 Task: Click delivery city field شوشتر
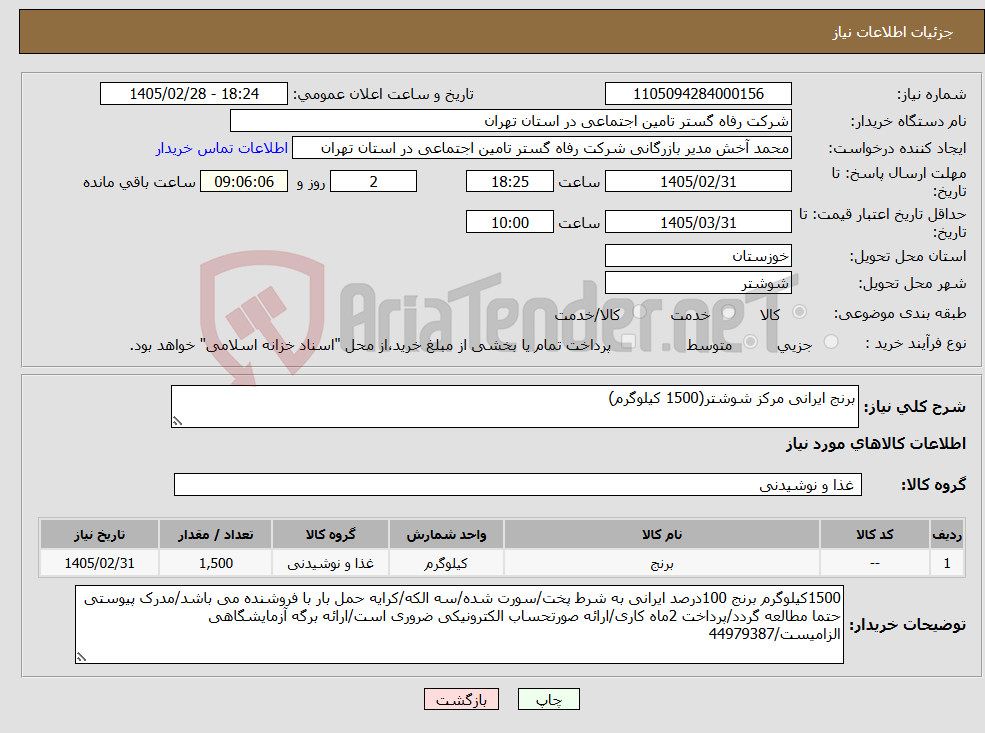(x=698, y=283)
